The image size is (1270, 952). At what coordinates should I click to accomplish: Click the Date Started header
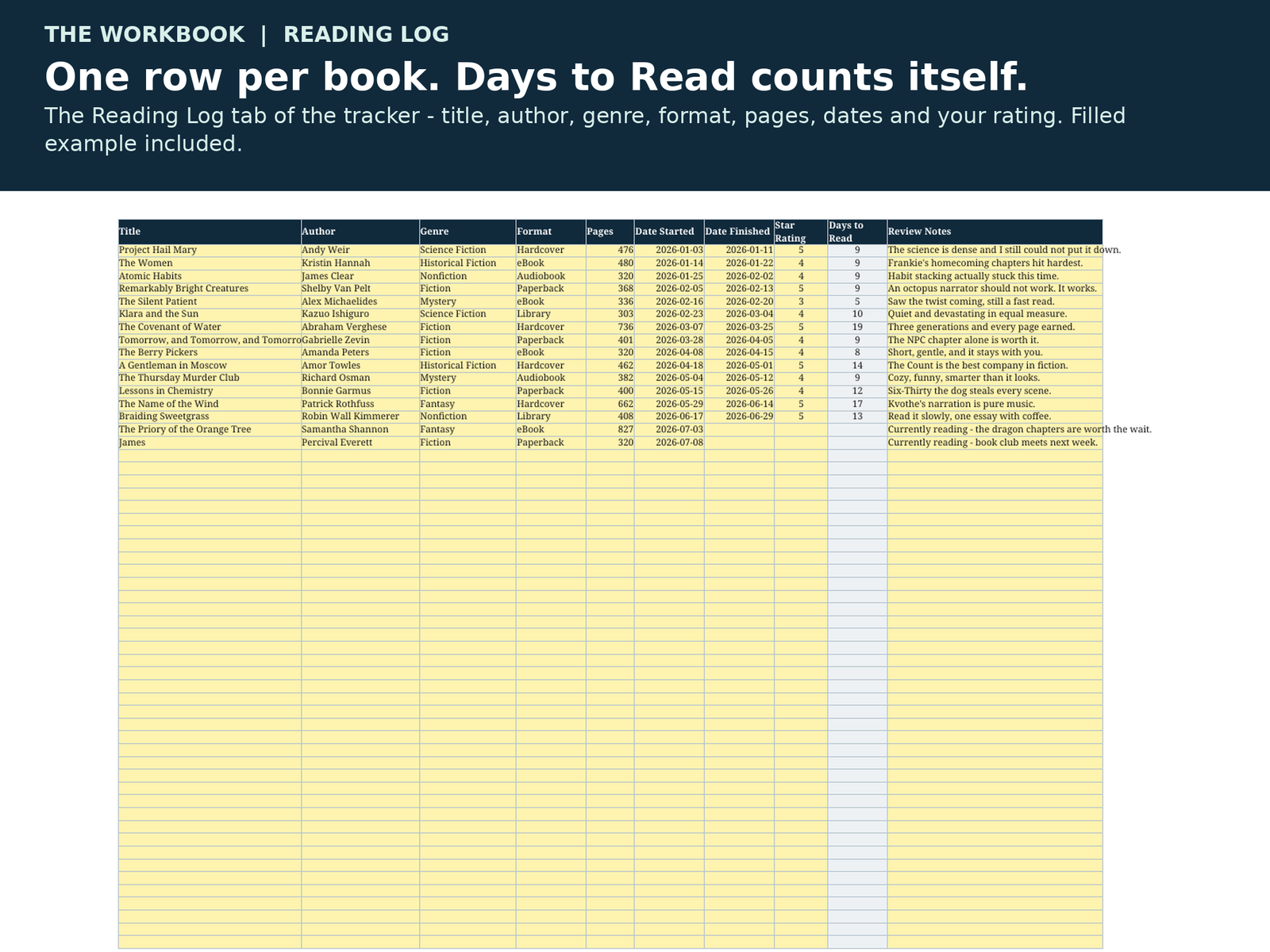click(669, 232)
